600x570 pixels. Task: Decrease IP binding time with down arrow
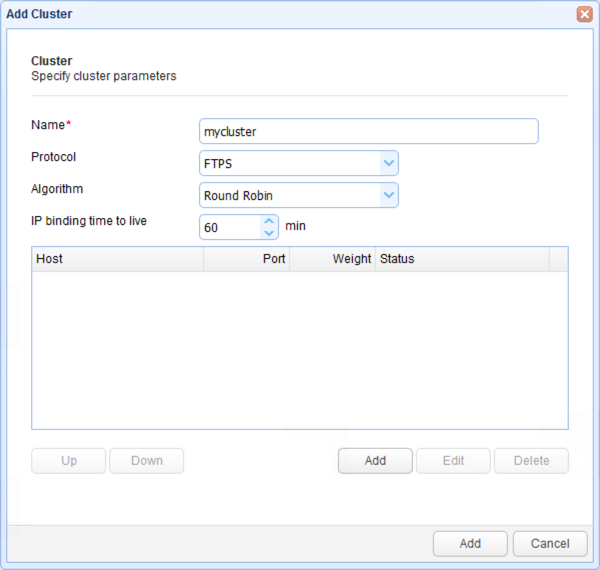pos(269,233)
